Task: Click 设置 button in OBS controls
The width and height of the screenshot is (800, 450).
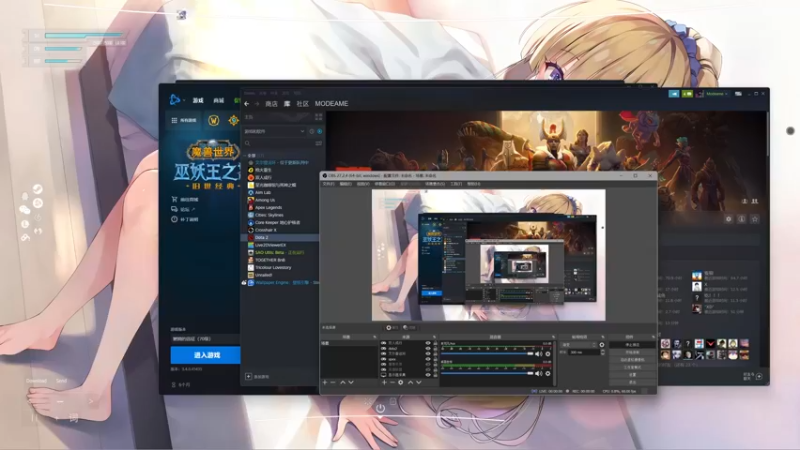Action: coord(632,374)
